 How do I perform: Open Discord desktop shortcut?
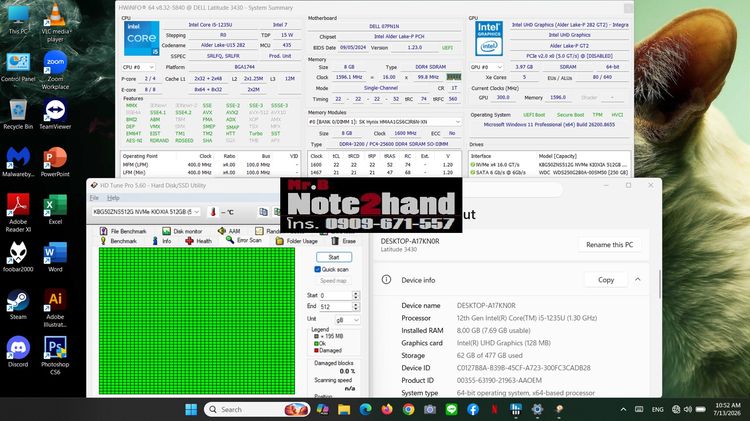pos(18,352)
